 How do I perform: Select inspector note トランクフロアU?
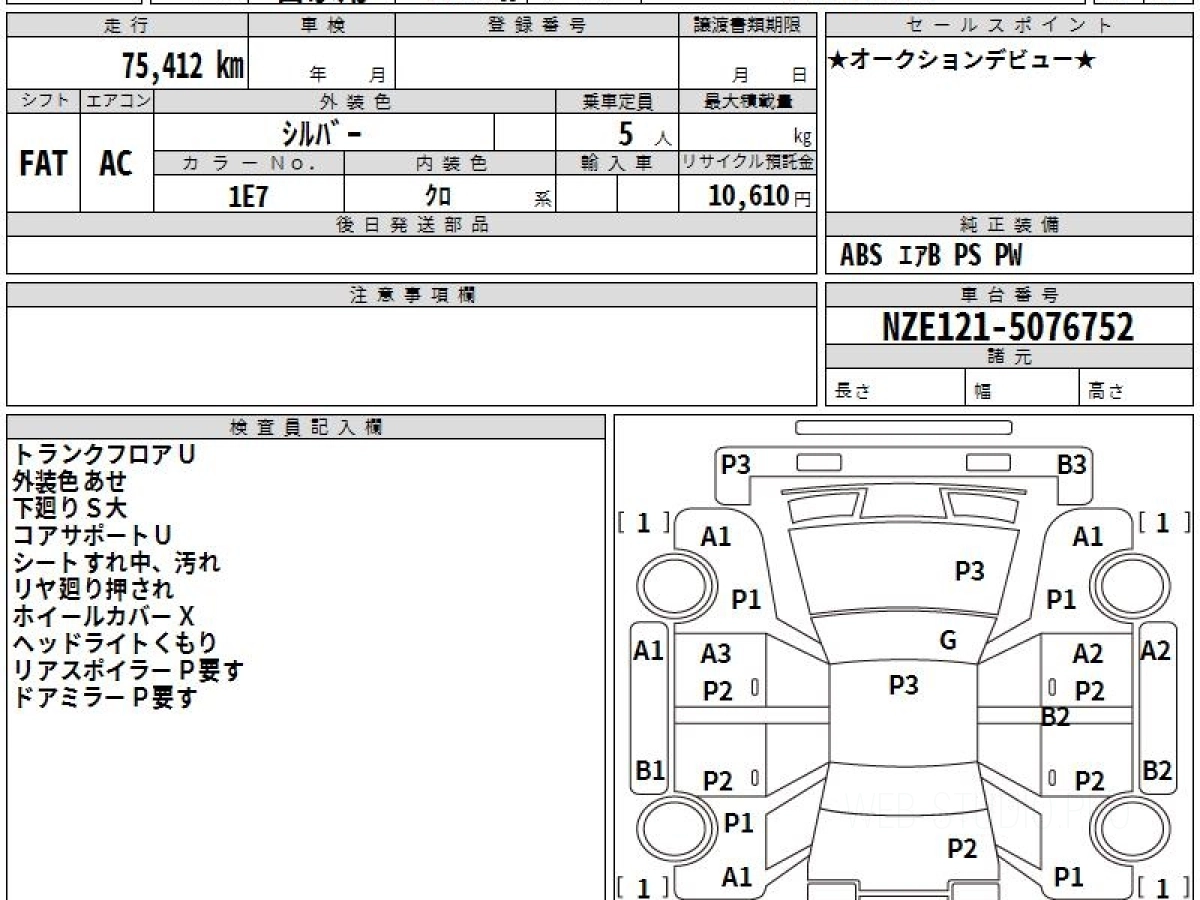coord(104,454)
